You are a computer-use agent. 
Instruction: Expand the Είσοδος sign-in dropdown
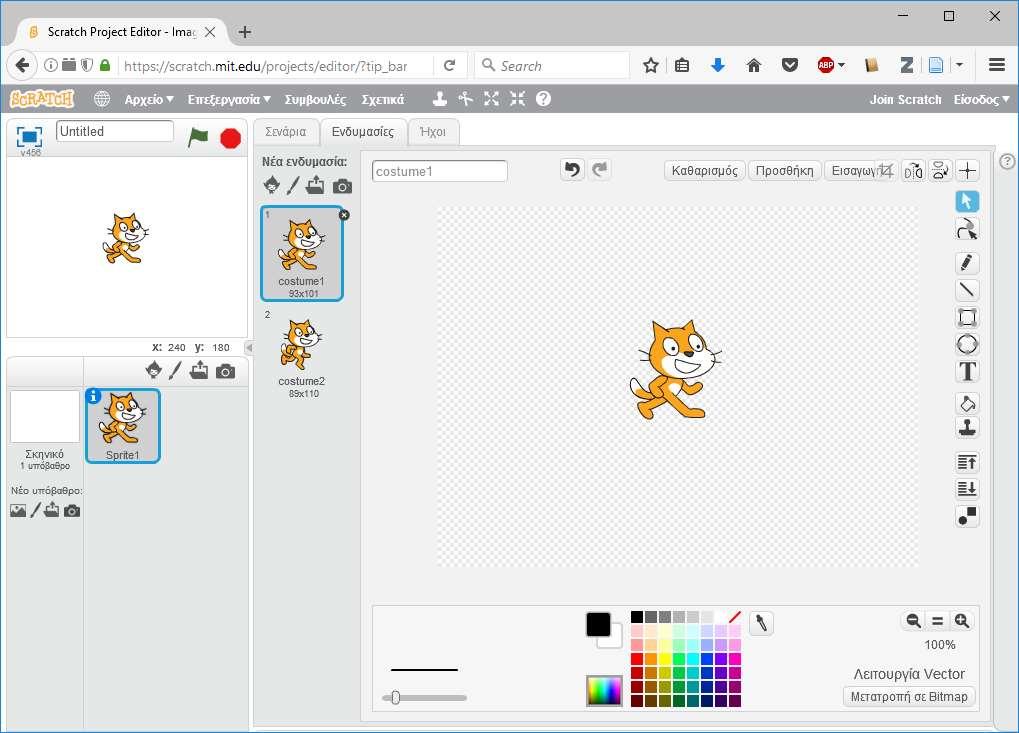[x=981, y=99]
